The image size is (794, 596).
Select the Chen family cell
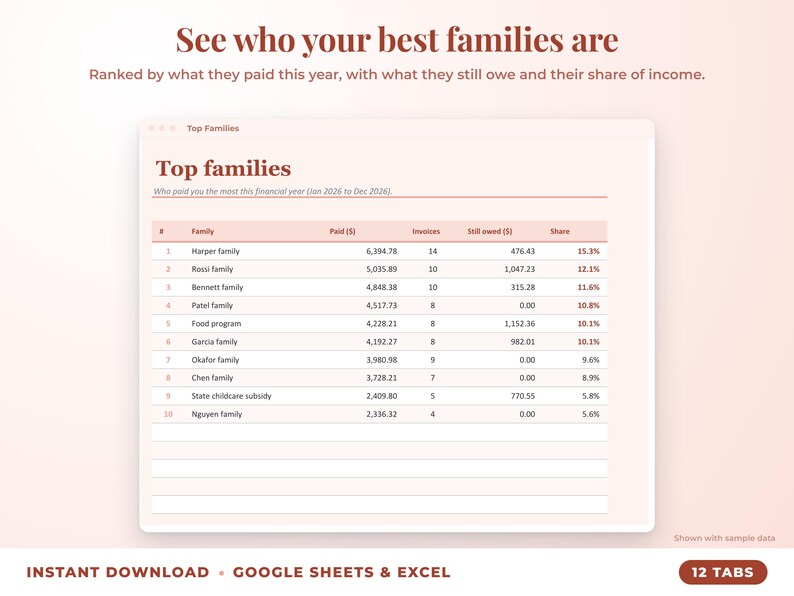pyautogui.click(x=212, y=378)
